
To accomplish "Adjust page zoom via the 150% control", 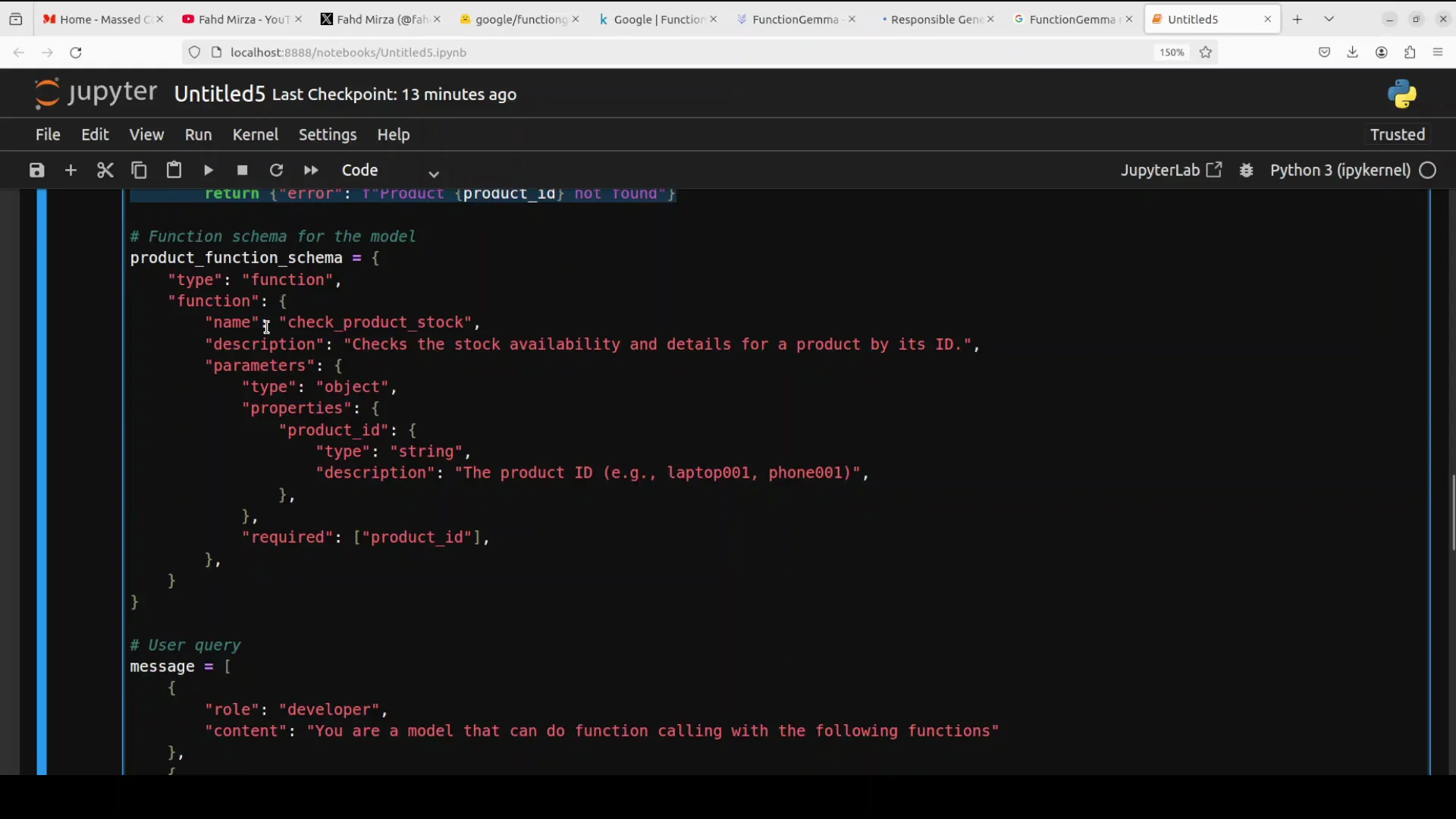I will click(1171, 52).
